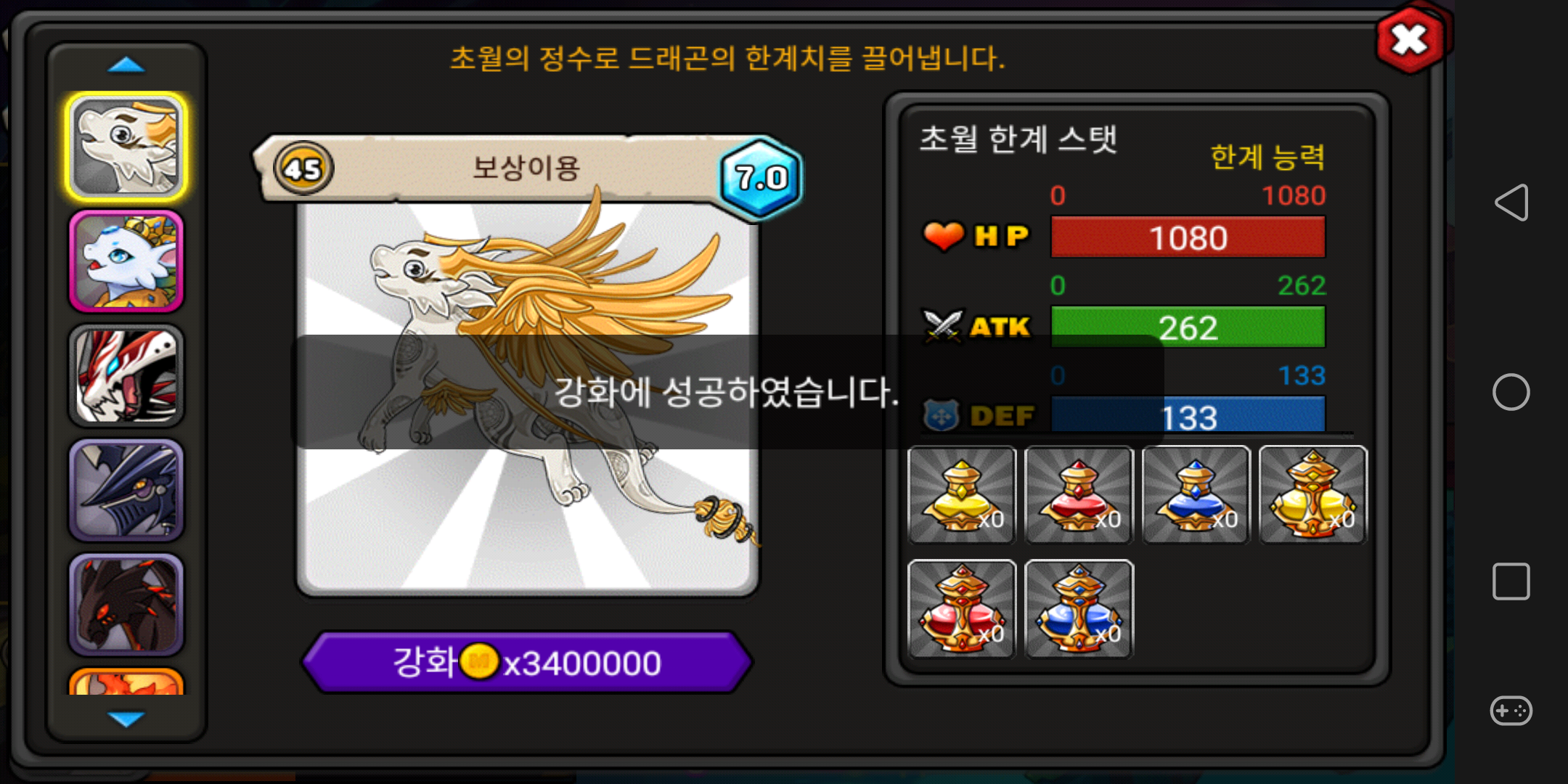Image resolution: width=1568 pixels, height=784 pixels.
Task: Select the small yellow essence potion
Action: coord(961,494)
